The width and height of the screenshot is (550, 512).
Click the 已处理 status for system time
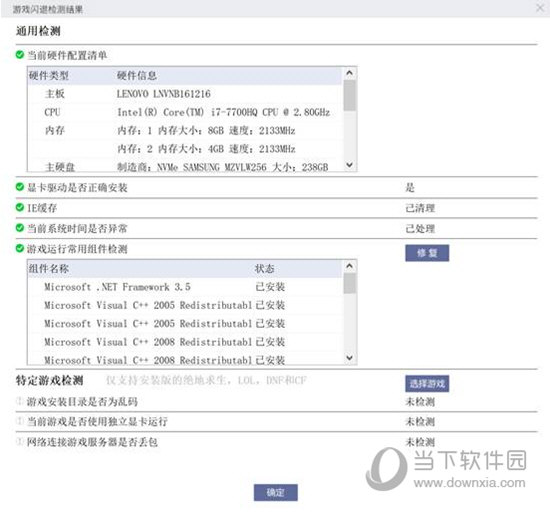click(x=420, y=229)
